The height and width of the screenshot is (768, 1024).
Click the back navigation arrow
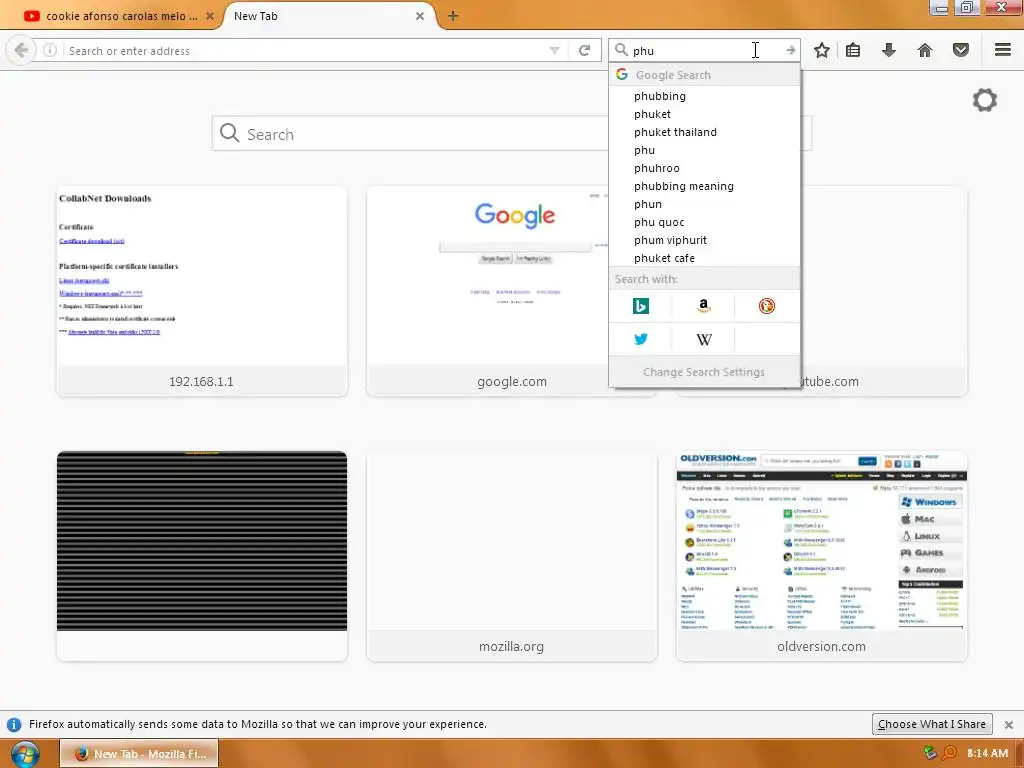(21, 50)
